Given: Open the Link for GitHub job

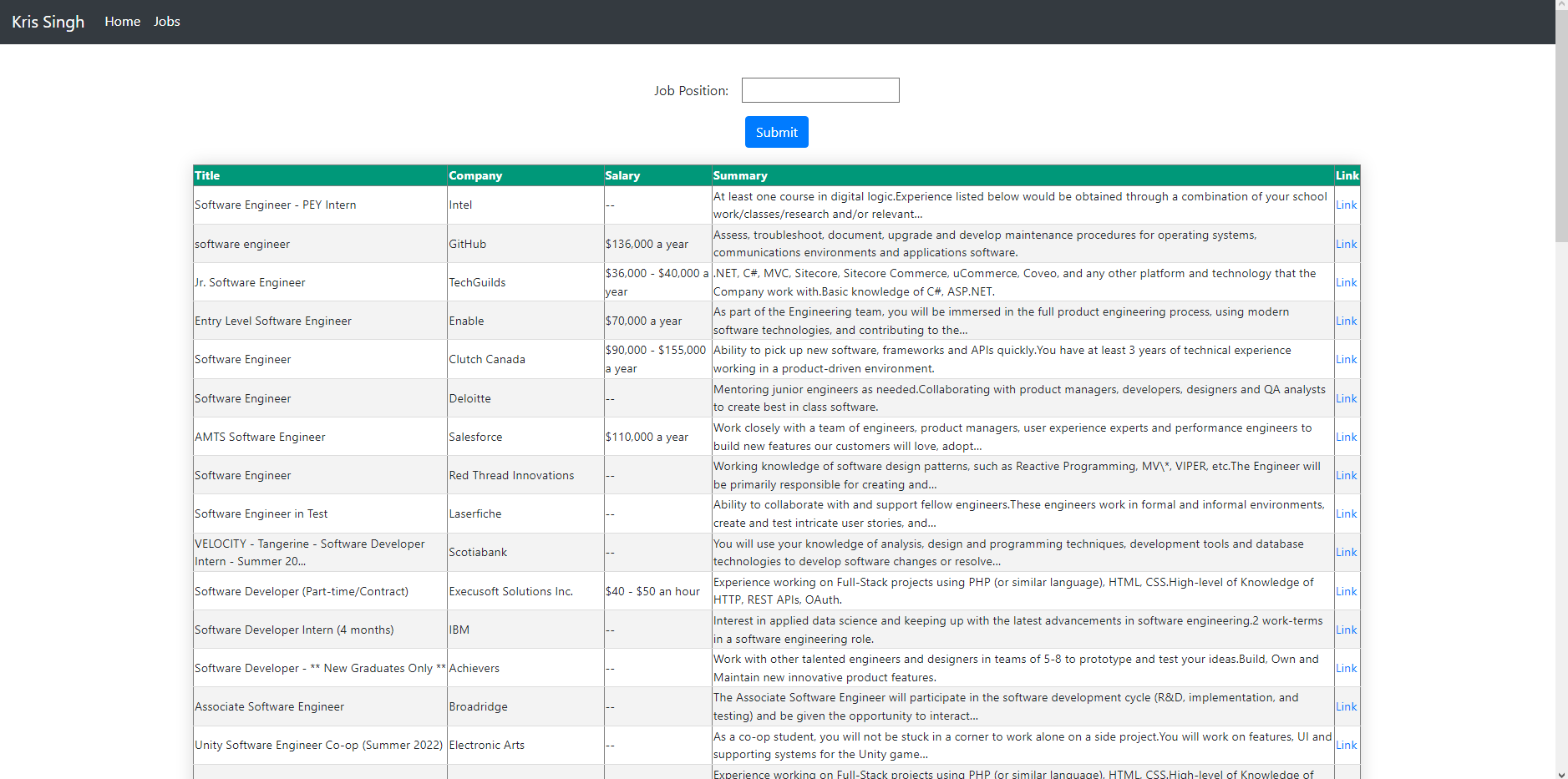Looking at the screenshot, I should click(1346, 244).
